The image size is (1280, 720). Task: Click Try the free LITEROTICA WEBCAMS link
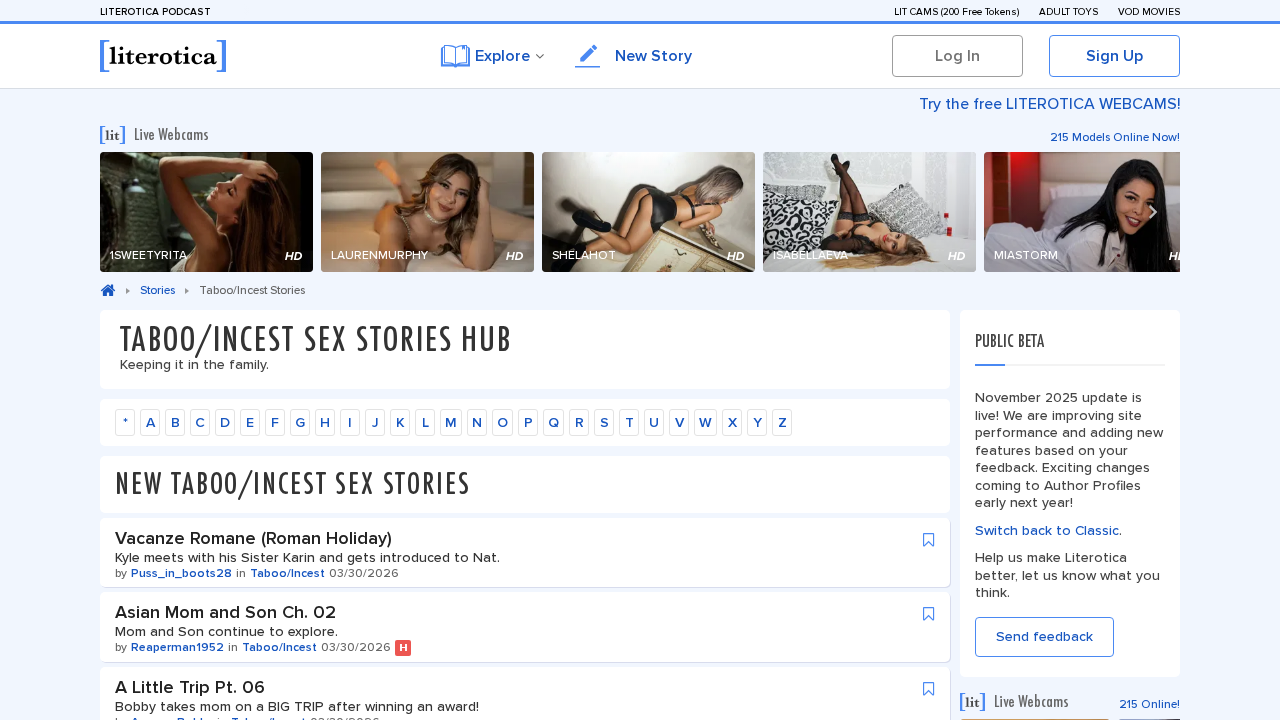[x=1049, y=104]
